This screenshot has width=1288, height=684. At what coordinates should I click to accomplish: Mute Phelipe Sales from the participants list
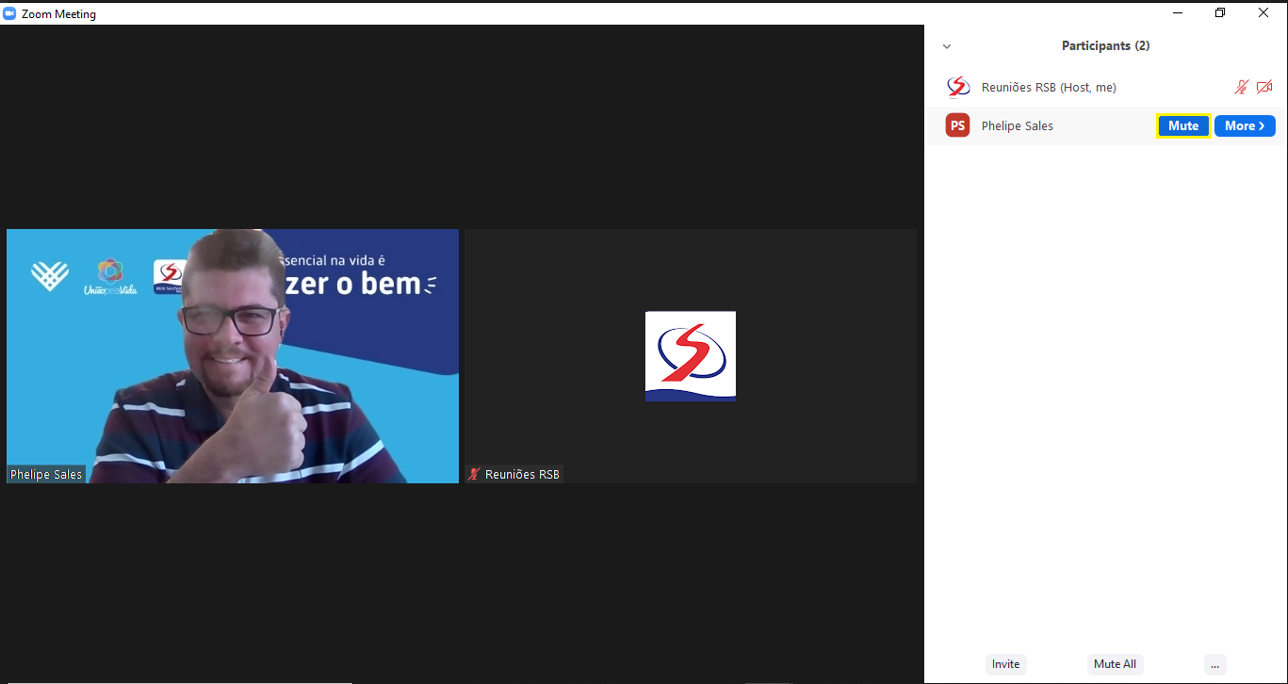[x=1183, y=126]
